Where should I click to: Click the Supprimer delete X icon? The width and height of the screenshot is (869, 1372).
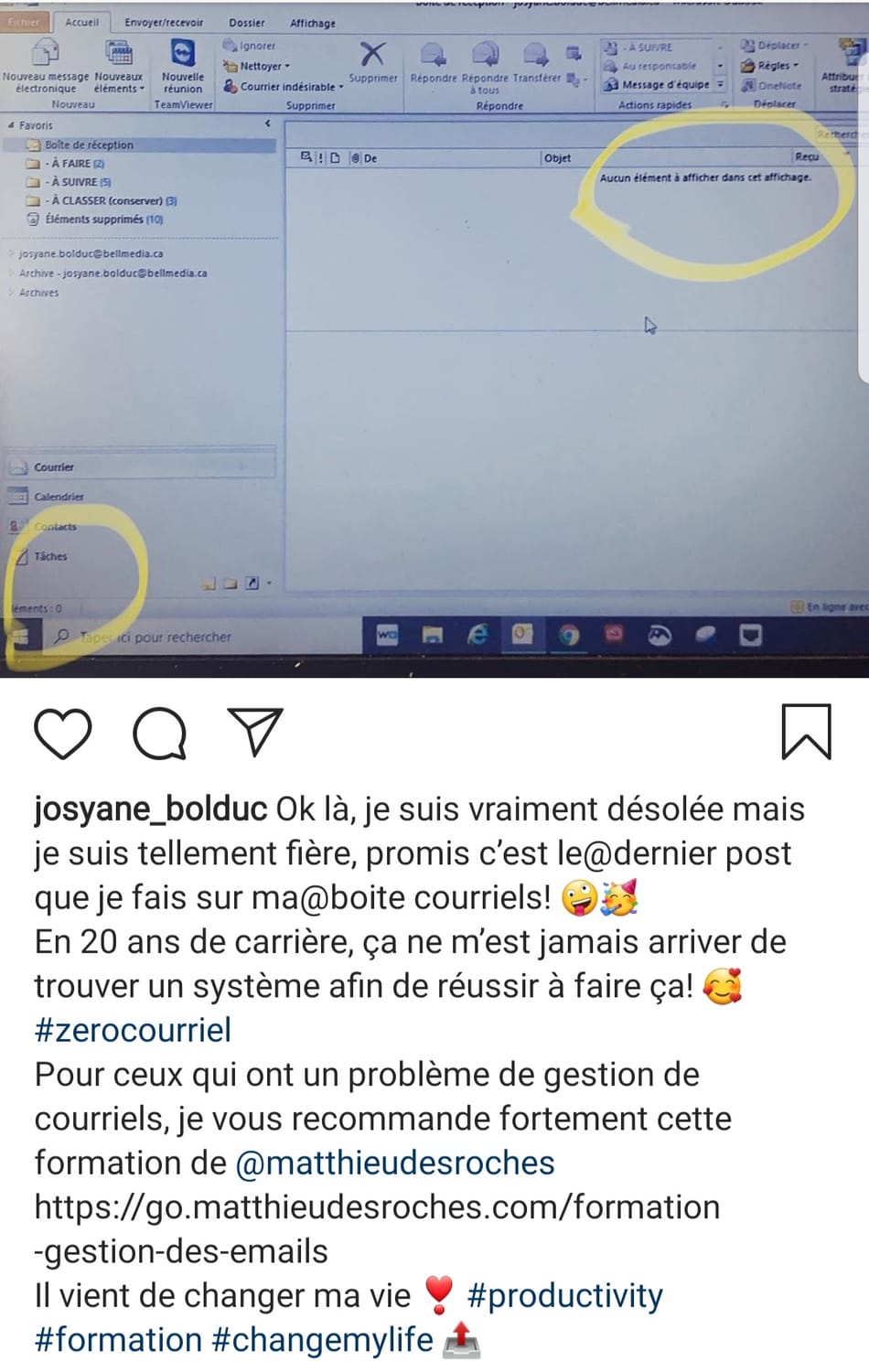click(372, 55)
